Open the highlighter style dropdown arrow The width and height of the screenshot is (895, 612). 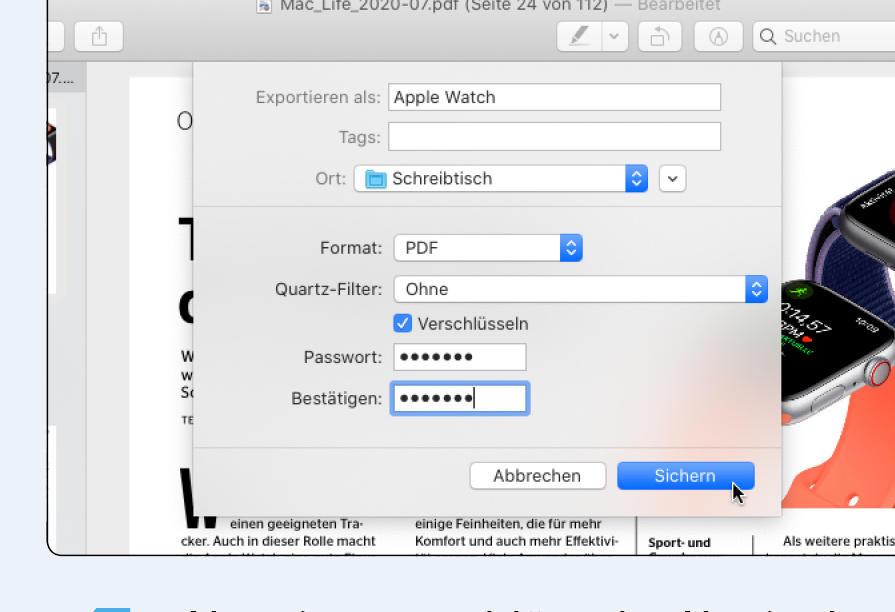point(615,37)
